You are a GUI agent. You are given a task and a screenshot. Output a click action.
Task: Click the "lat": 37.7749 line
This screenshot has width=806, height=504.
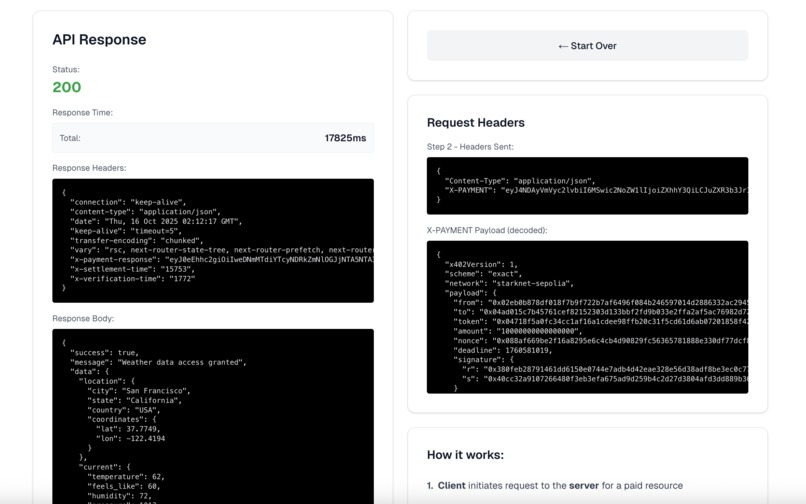click(x=128, y=429)
